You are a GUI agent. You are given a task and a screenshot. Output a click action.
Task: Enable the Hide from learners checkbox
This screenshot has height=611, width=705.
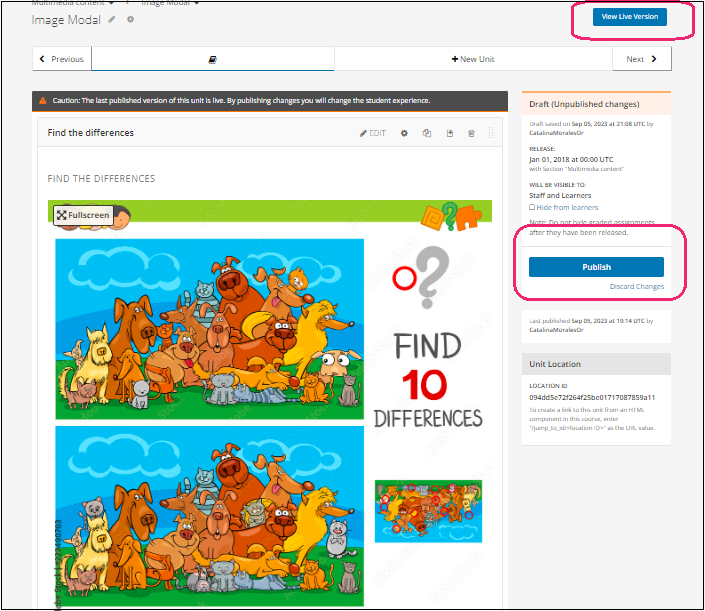coord(532,207)
